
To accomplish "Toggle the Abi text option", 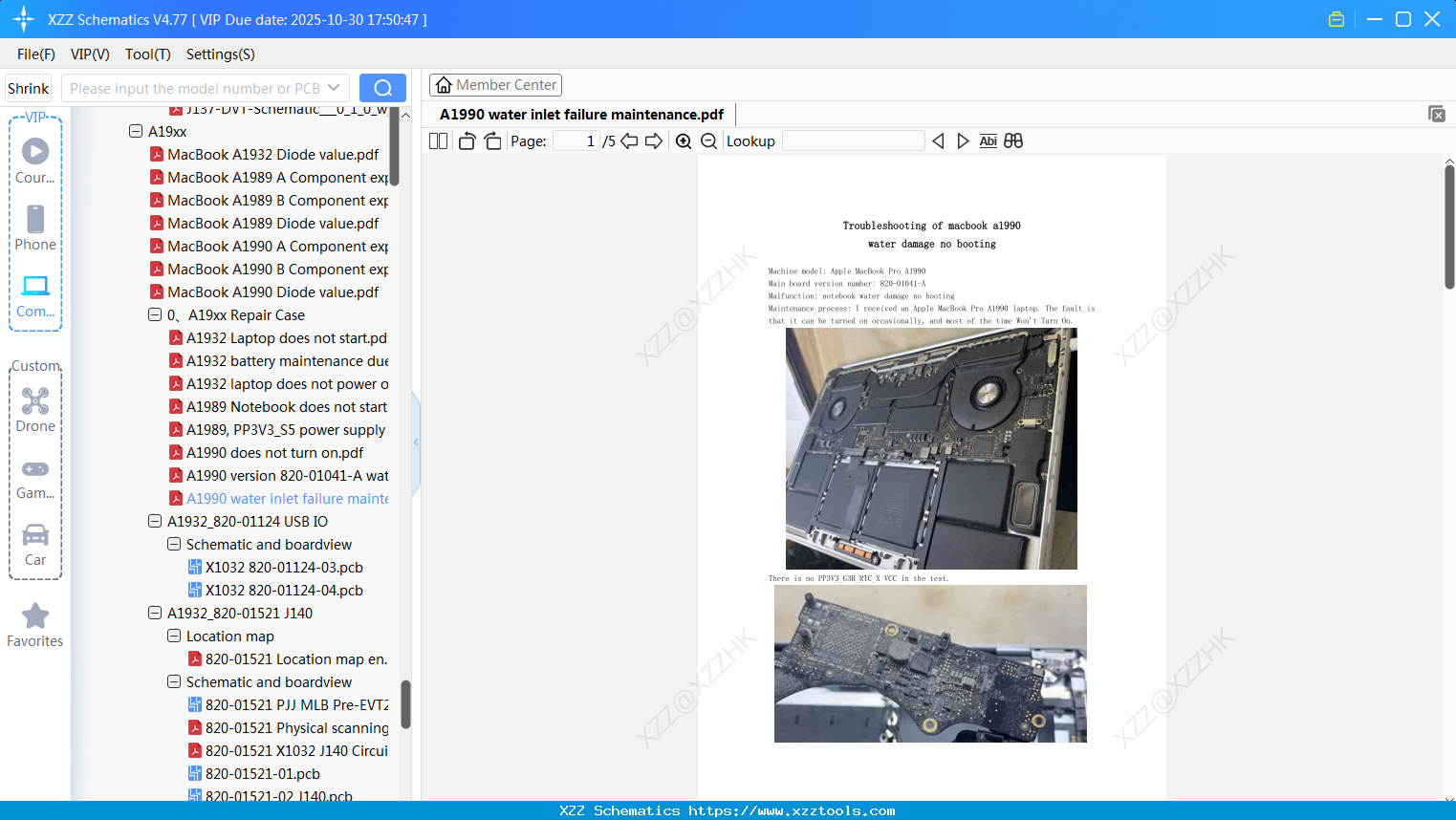I will 989,141.
